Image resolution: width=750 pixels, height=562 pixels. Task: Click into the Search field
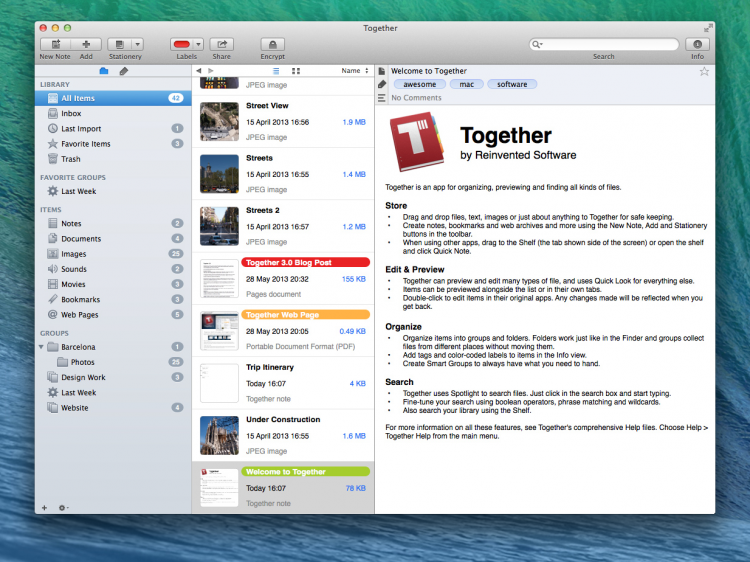coord(604,44)
